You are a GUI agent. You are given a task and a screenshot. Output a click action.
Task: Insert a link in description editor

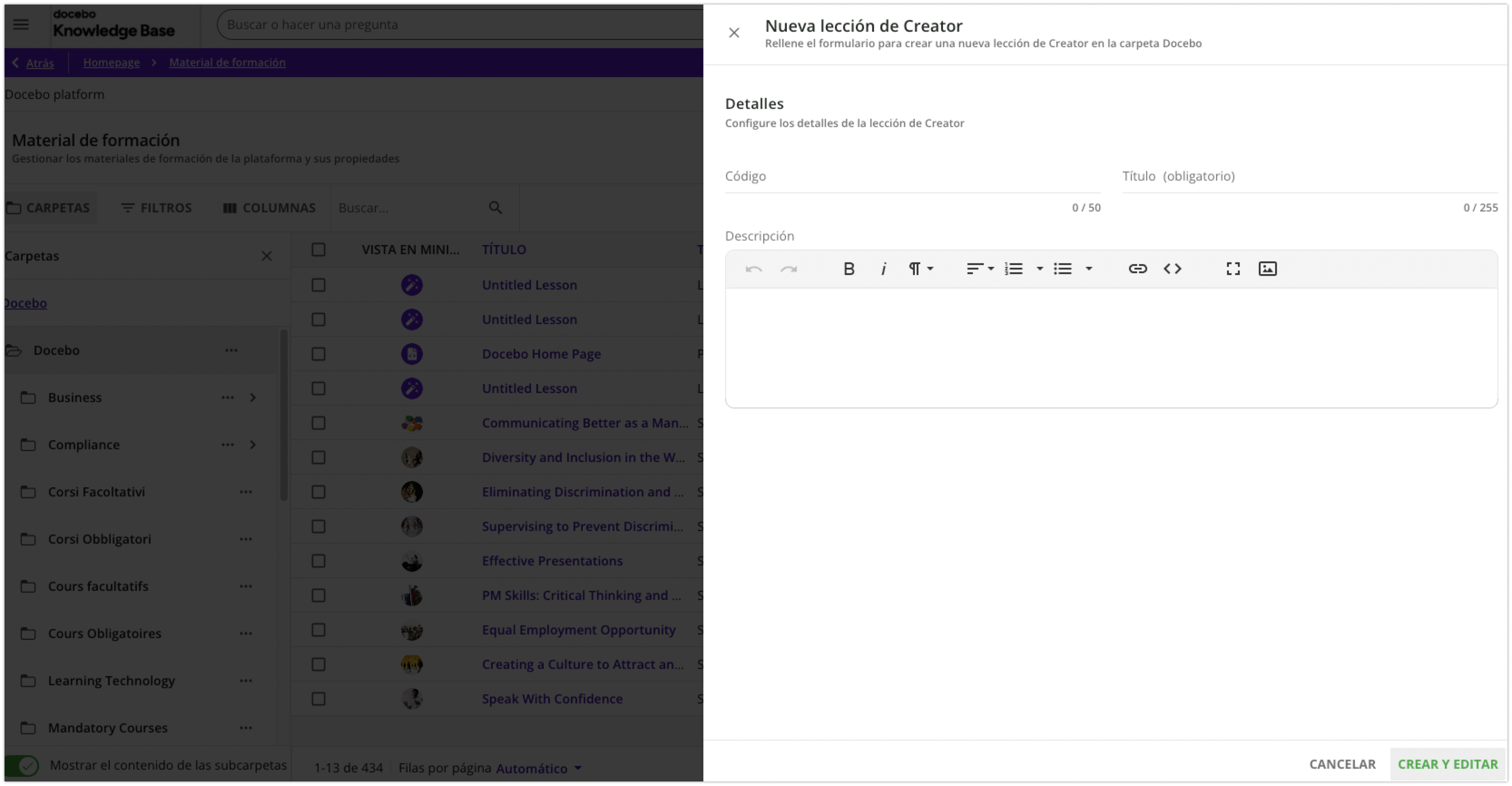coord(1137,269)
